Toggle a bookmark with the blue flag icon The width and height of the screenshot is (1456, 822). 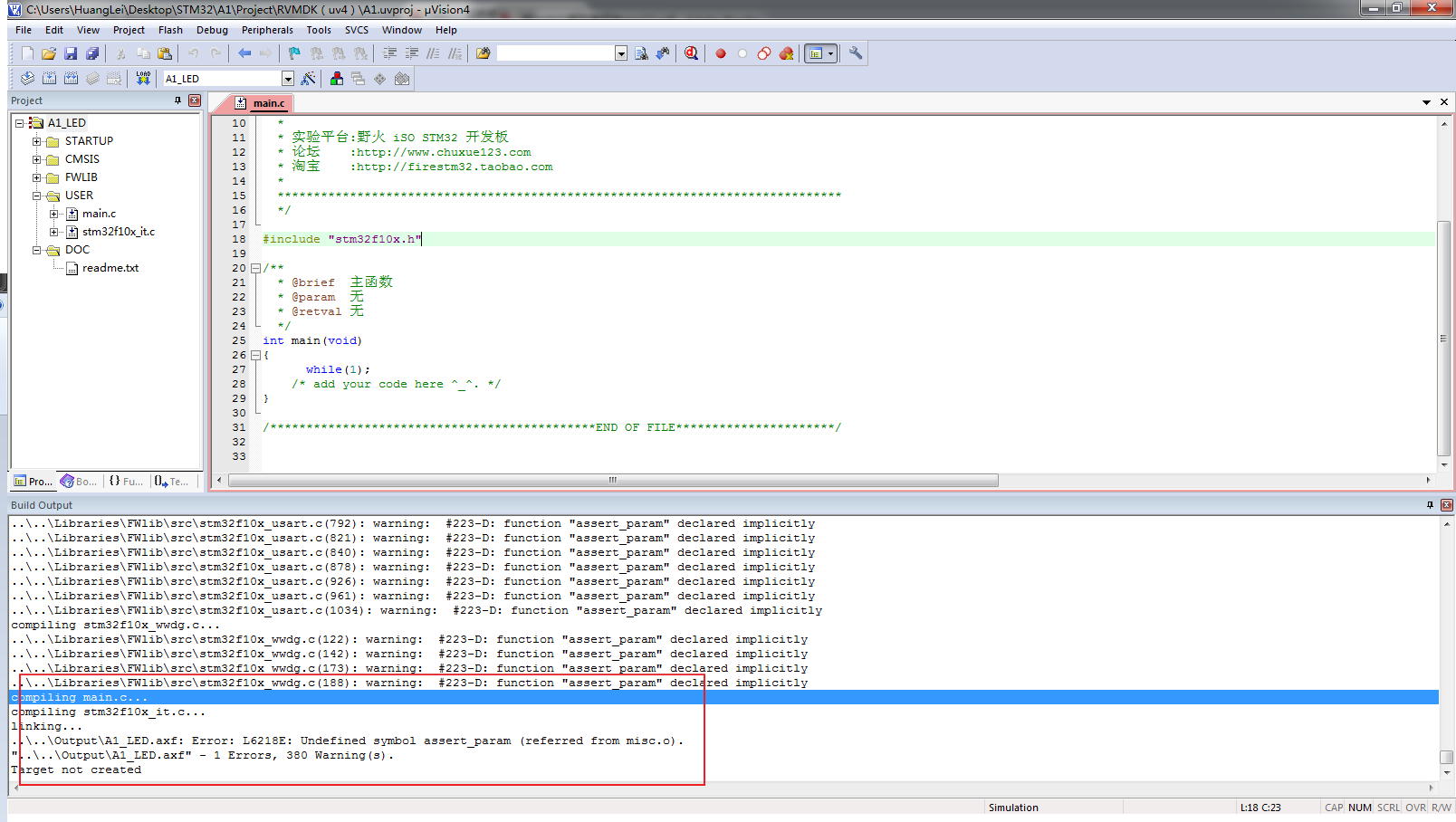point(294,53)
